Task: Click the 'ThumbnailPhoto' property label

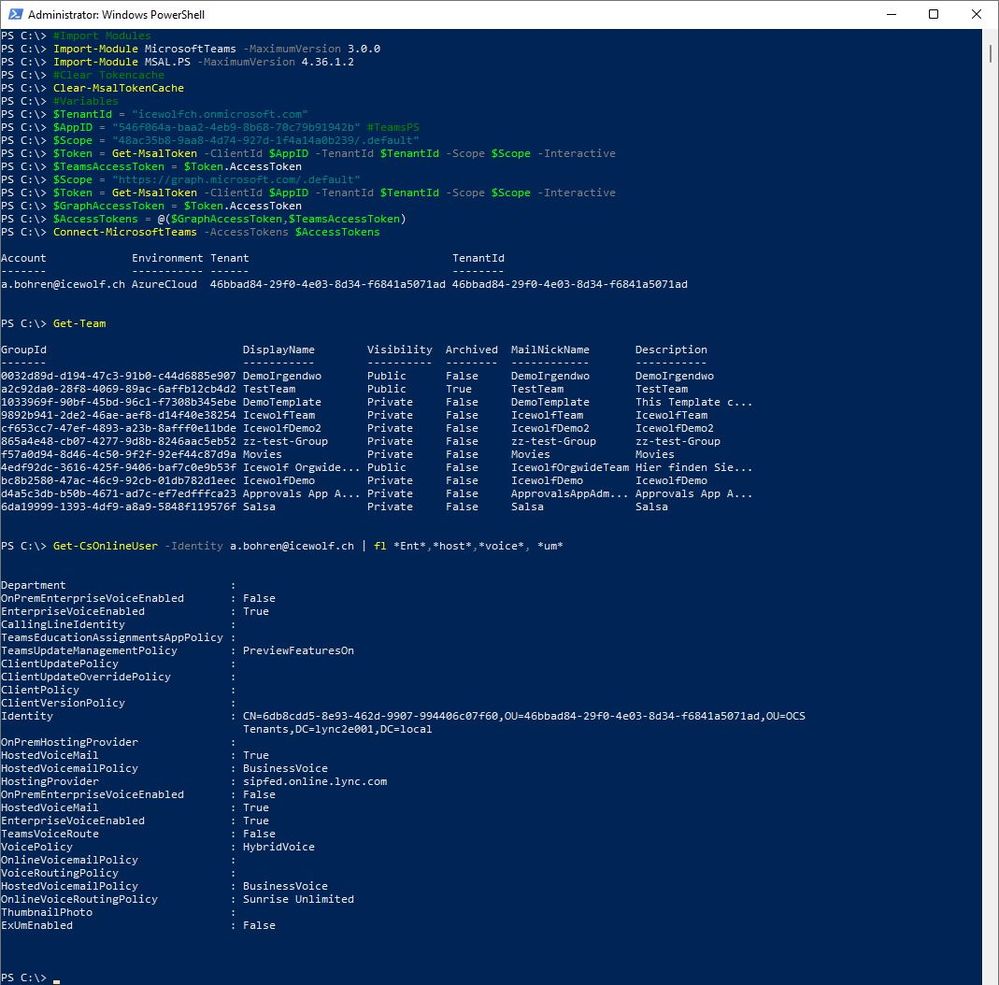Action: point(47,912)
